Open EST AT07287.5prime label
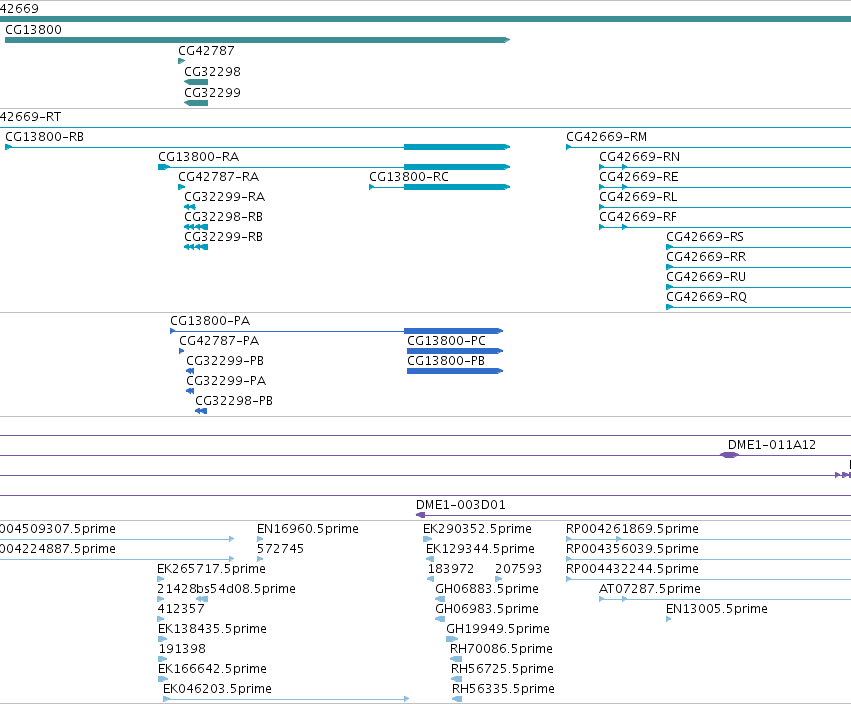851x704 pixels. (650, 589)
